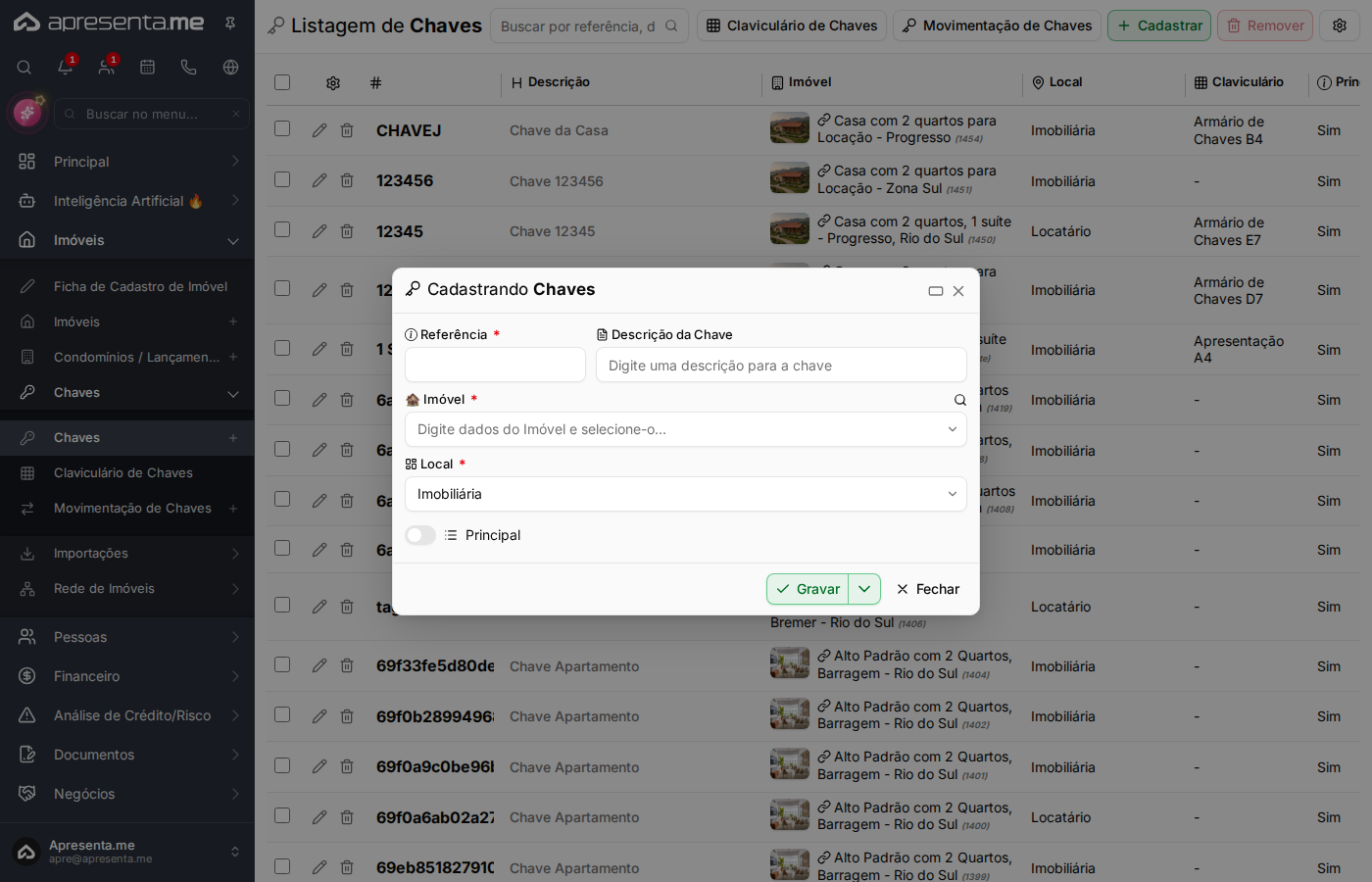Open column settings gear in table header
Image resolution: width=1372 pixels, height=882 pixels.
333,83
